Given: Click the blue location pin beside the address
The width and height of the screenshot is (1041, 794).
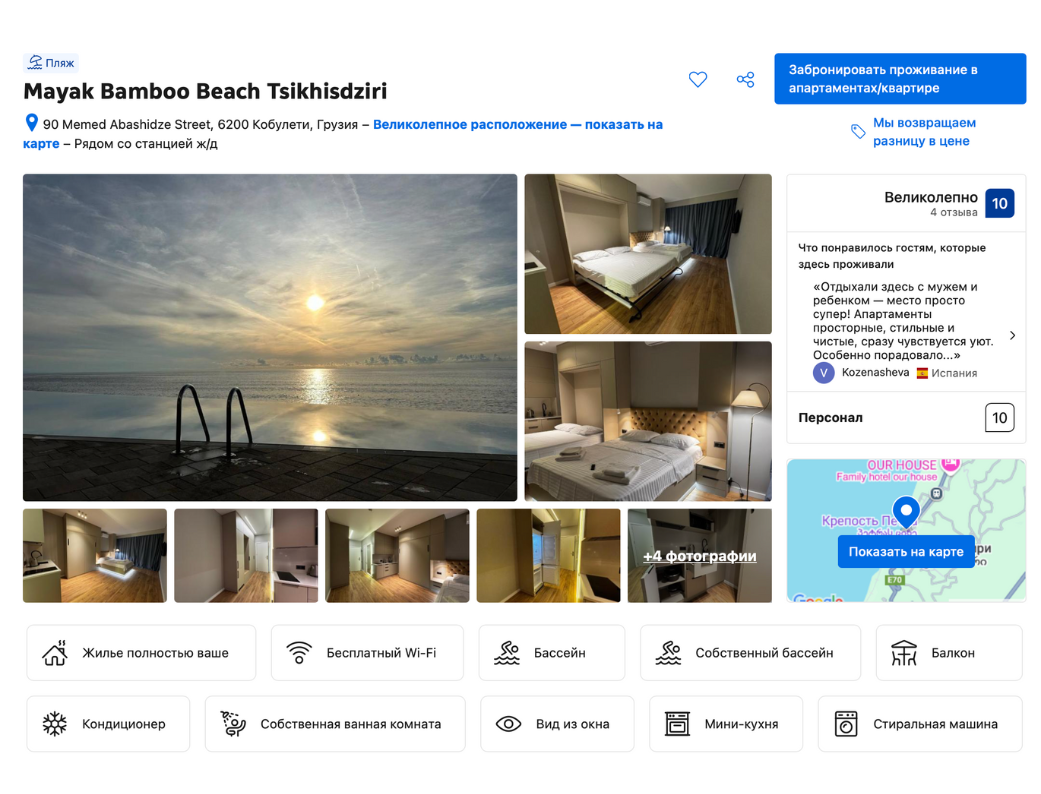Looking at the screenshot, I should (x=31, y=124).
